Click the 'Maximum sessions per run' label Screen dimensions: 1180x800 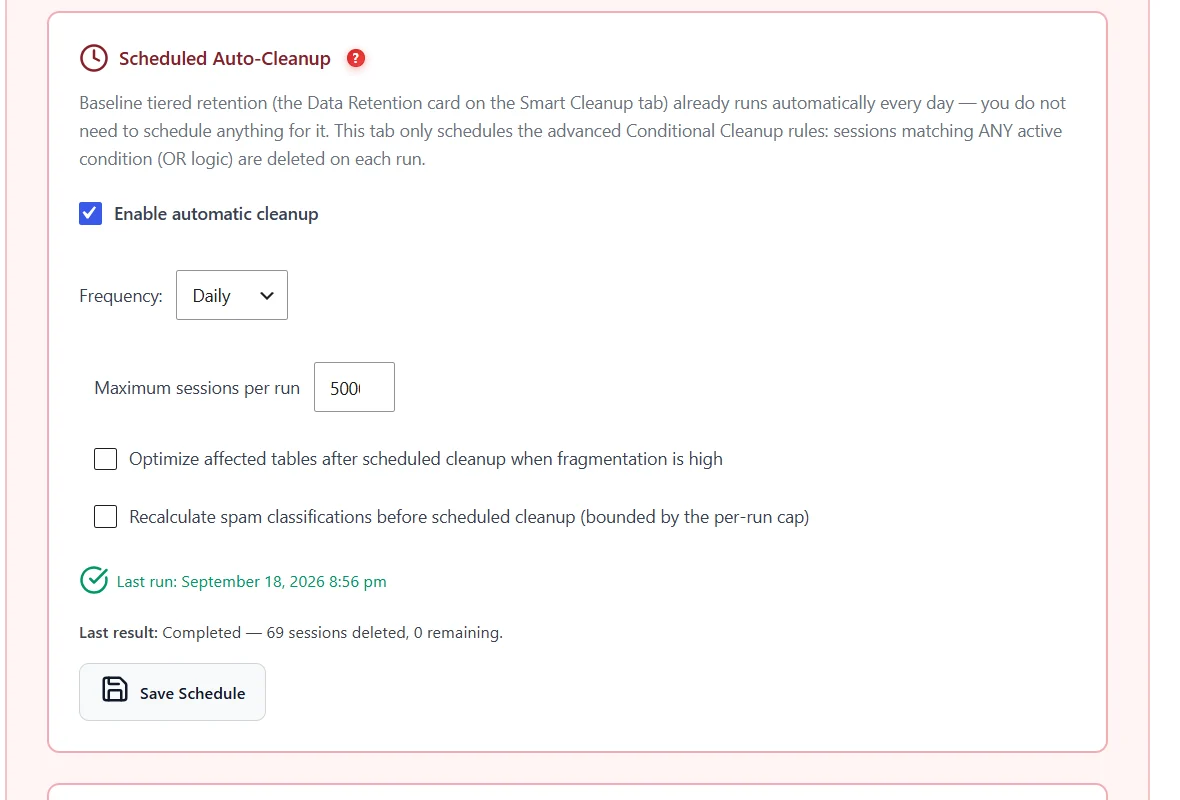[x=197, y=388]
